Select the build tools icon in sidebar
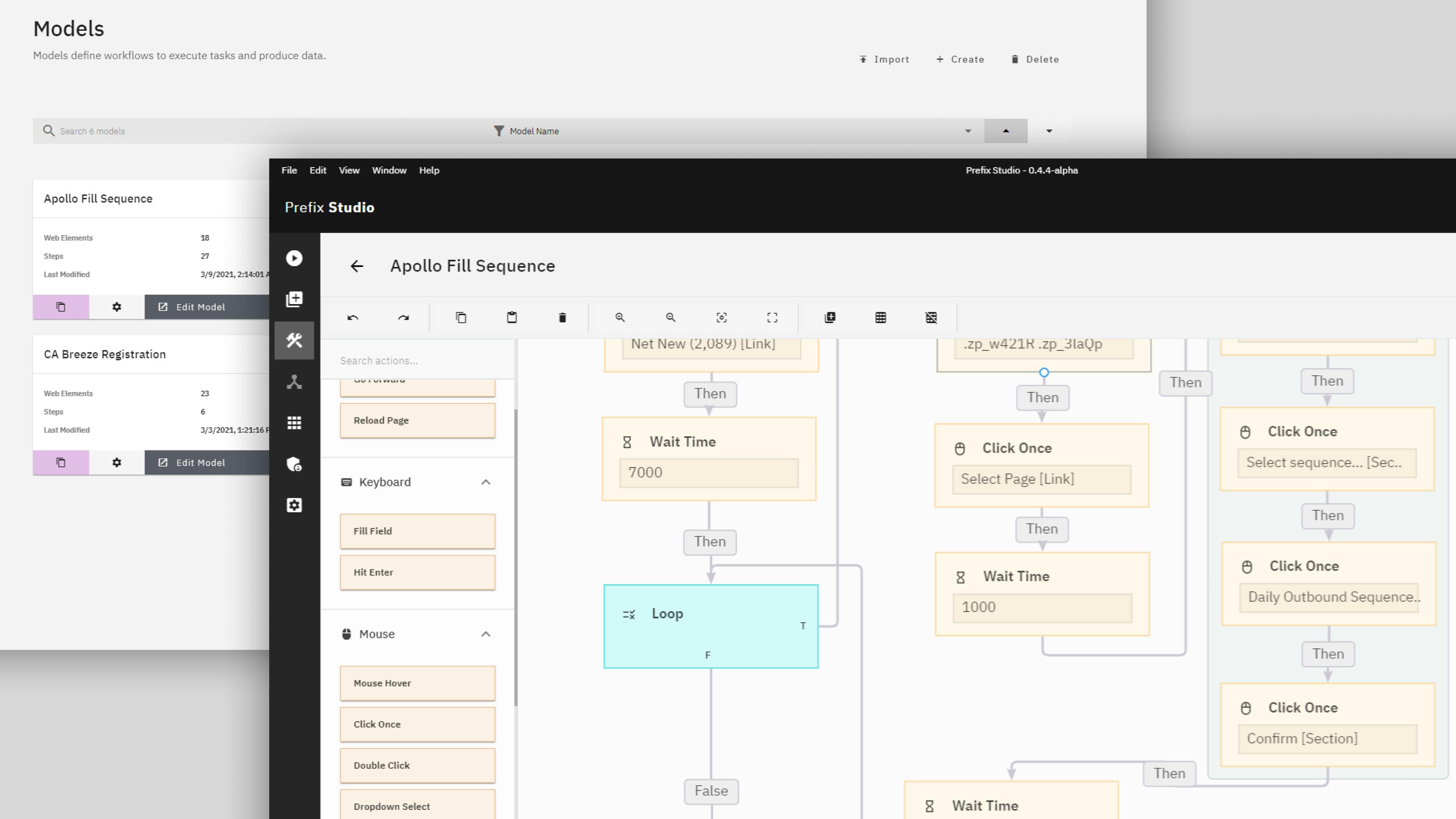 pyautogui.click(x=294, y=340)
